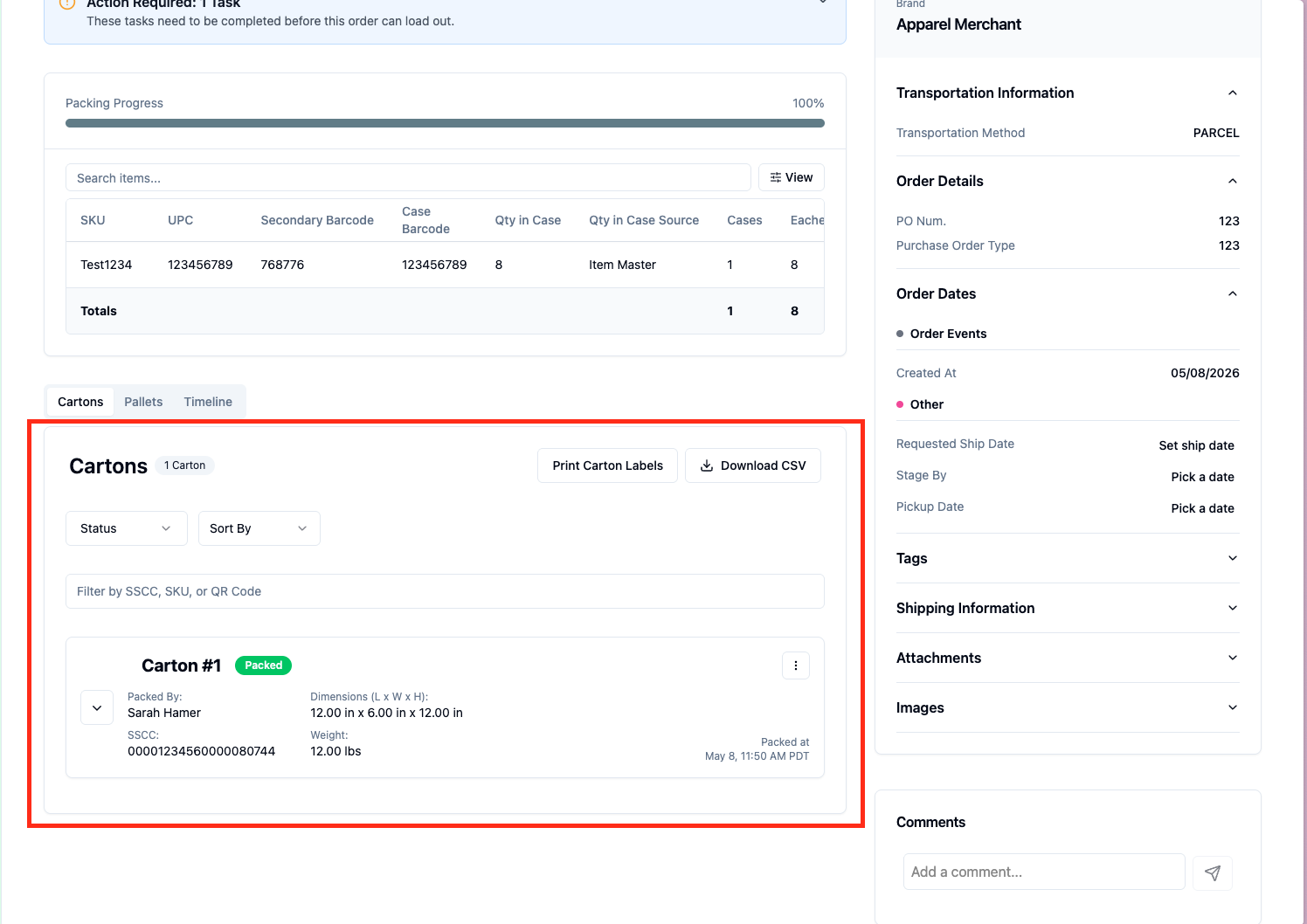Click the packing progress bar

(445, 123)
